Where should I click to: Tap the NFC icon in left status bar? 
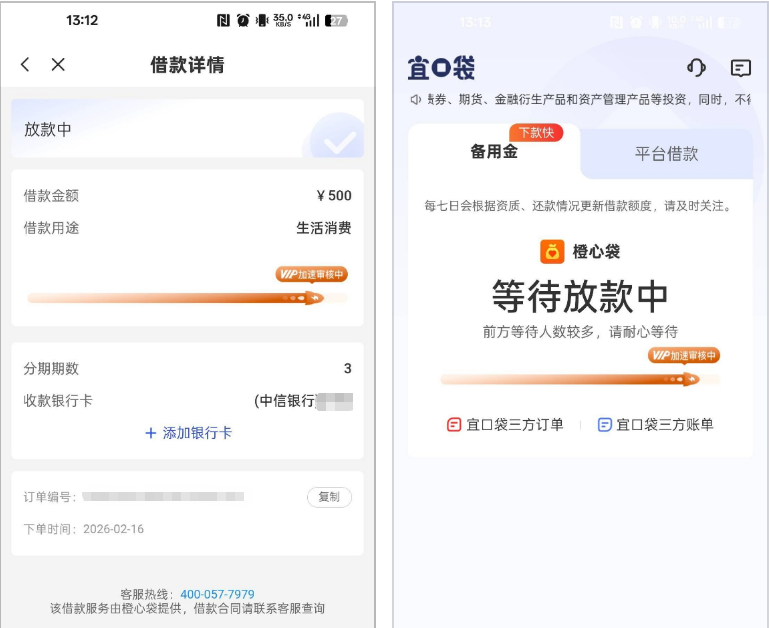(223, 20)
